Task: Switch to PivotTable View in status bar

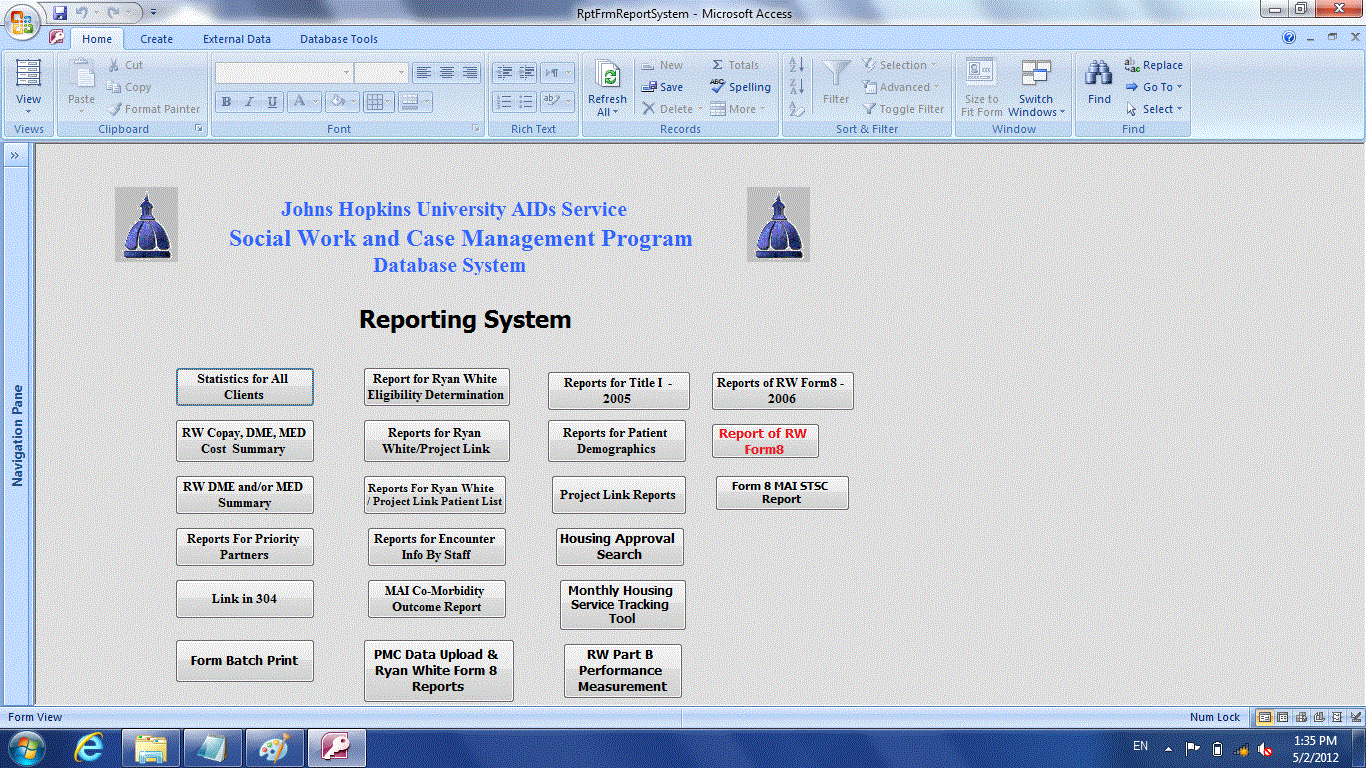Action: [x=1301, y=717]
